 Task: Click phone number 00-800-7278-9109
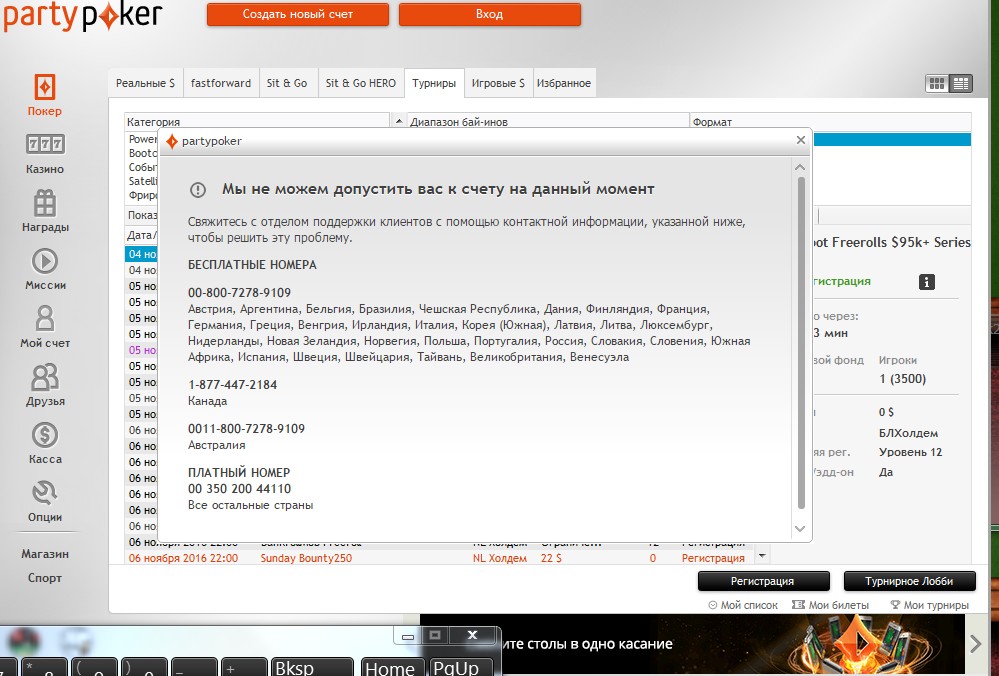pyautogui.click(x=239, y=292)
